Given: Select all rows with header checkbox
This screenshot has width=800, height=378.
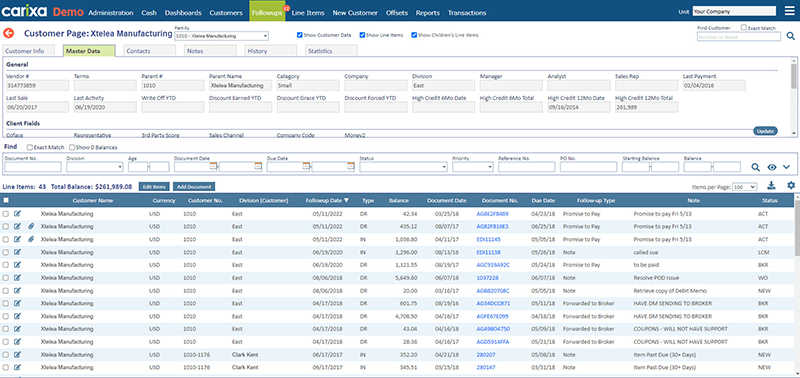Looking at the screenshot, I should [x=6, y=200].
